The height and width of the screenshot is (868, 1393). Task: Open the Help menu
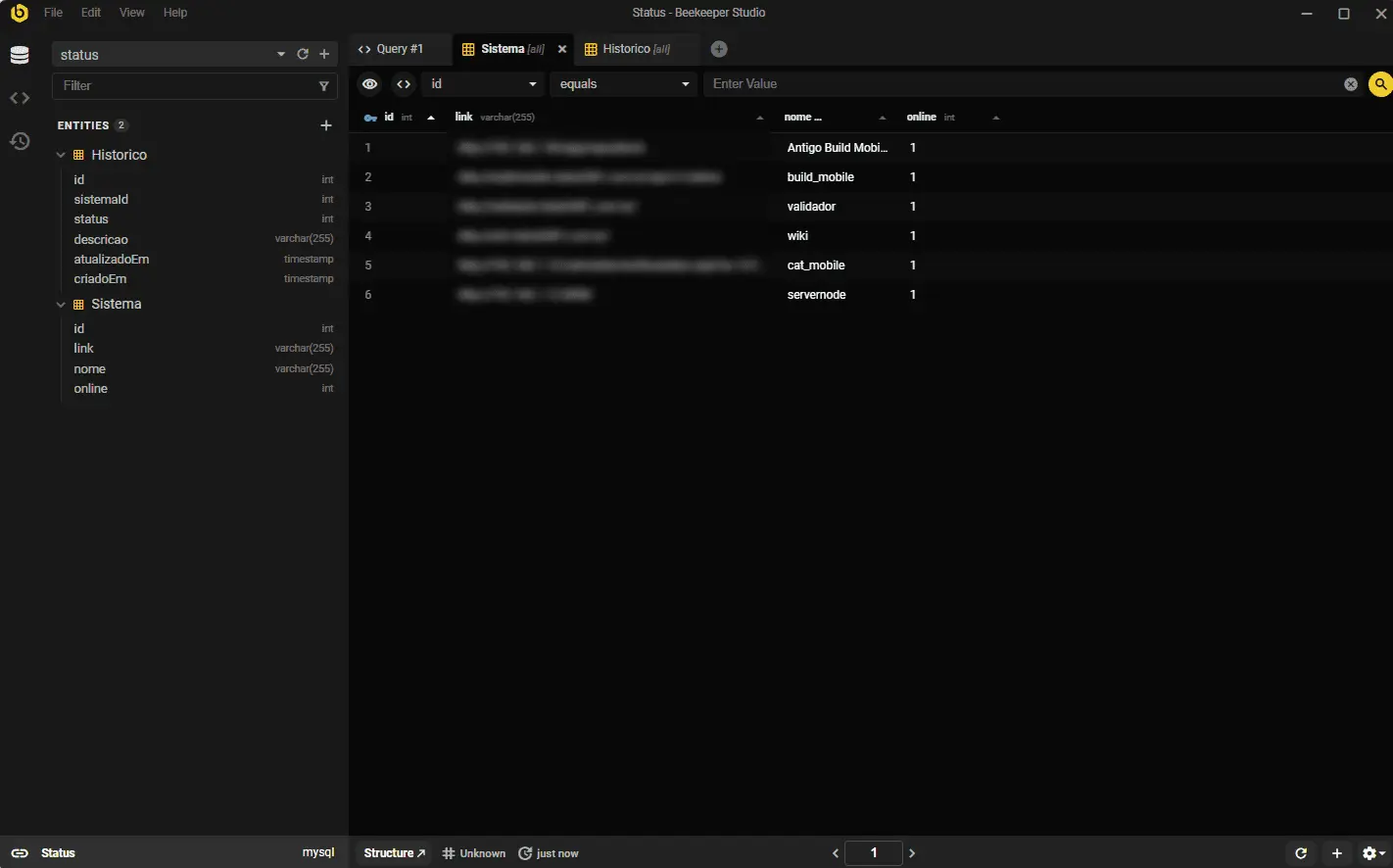[x=175, y=13]
